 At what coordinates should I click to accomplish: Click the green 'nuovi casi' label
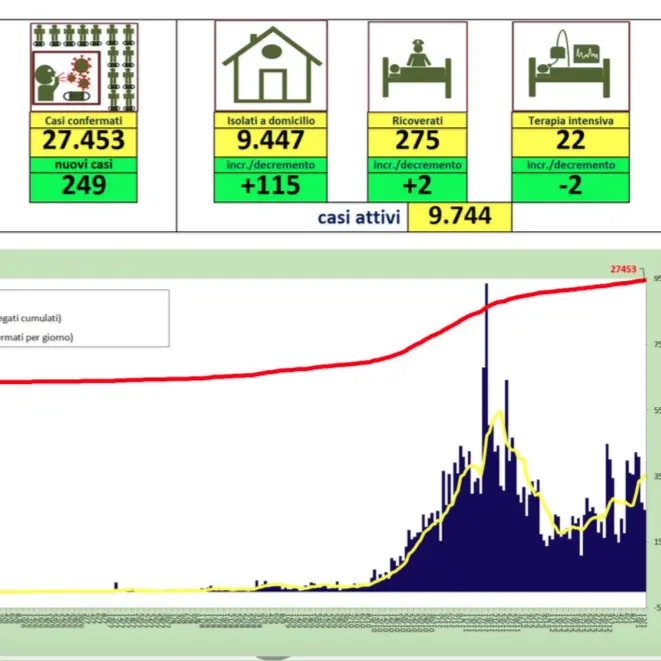tap(85, 164)
